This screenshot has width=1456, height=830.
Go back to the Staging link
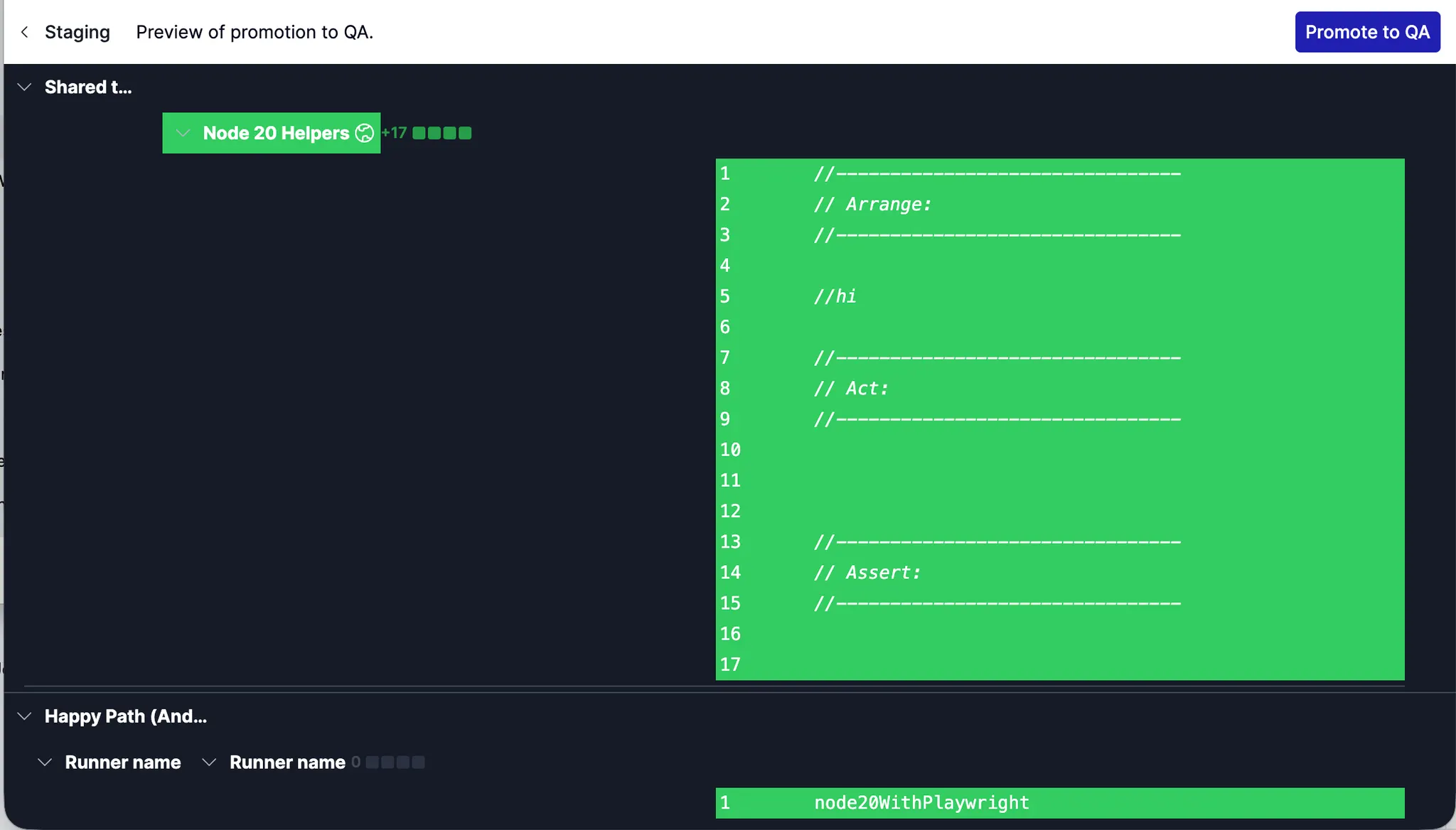77,32
